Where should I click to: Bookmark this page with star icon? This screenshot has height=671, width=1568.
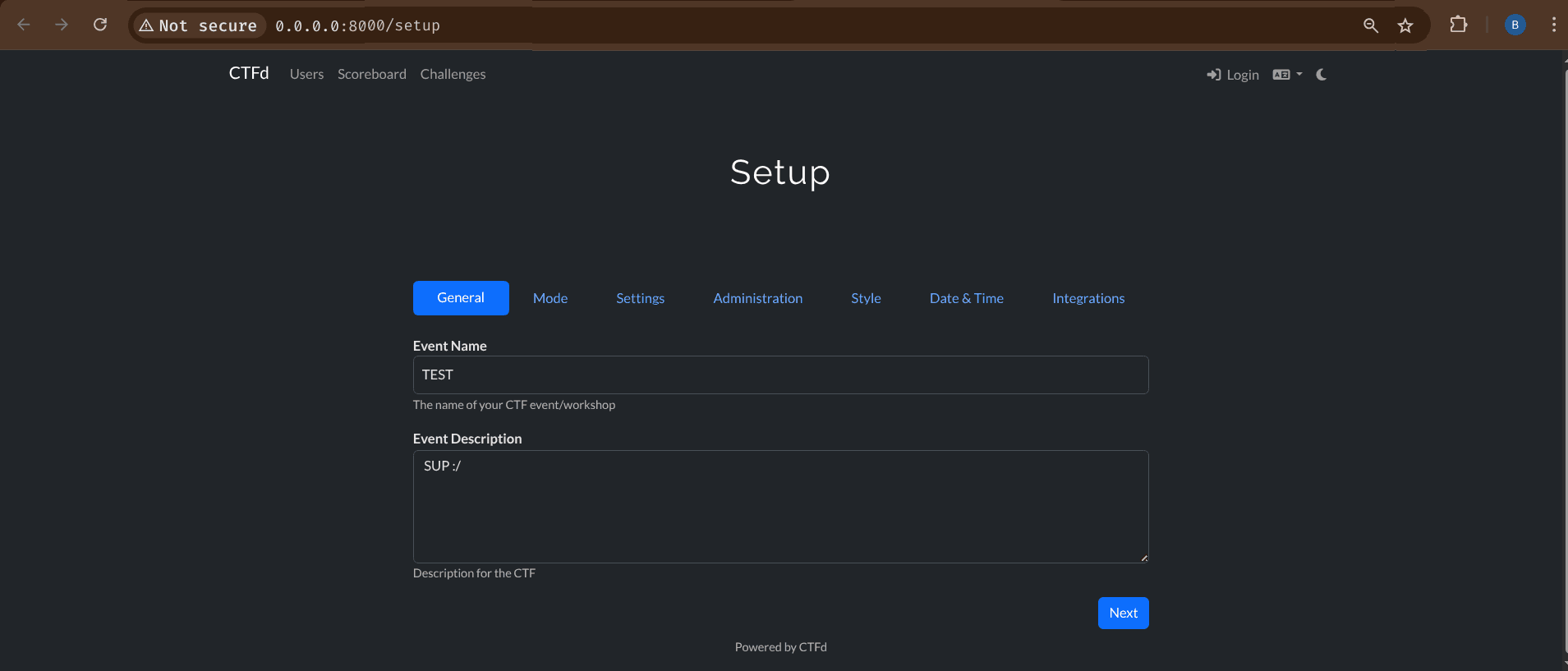tap(1405, 25)
